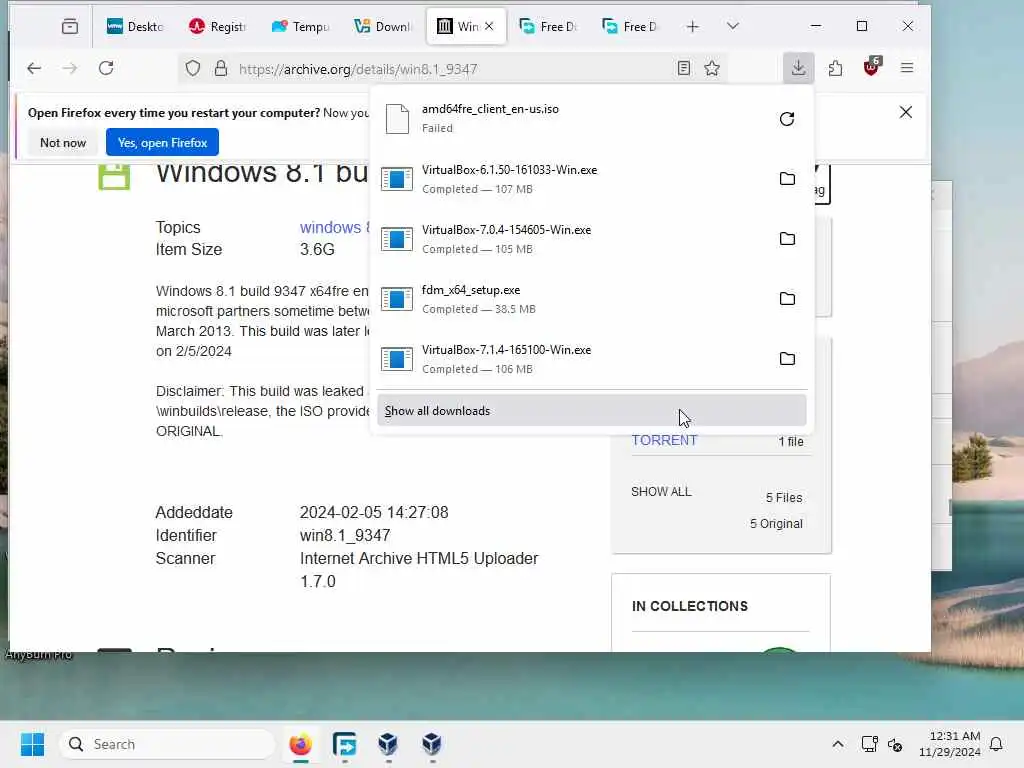Open containing folder for fdm_x64_setup.exe

pos(787,299)
